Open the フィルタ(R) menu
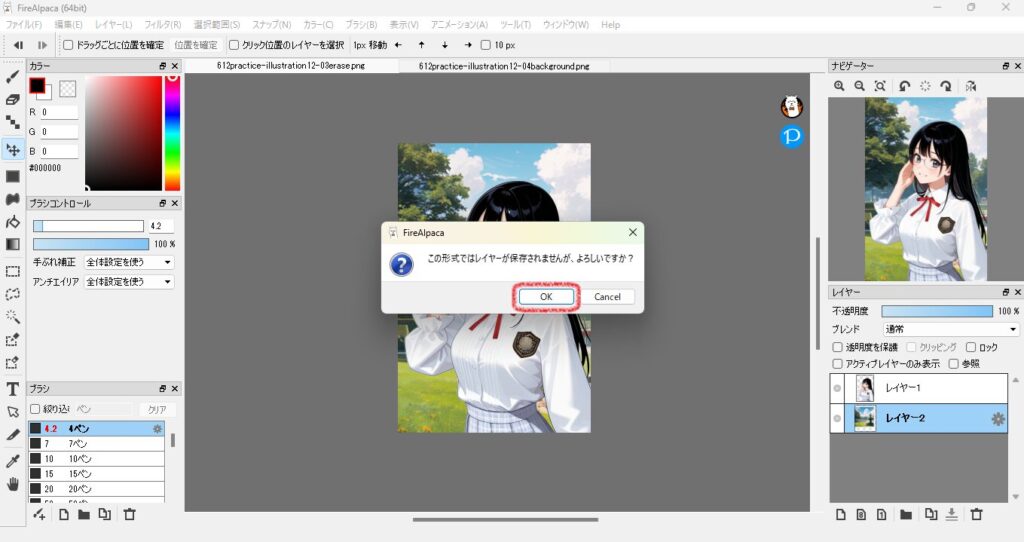1024x542 pixels. [162, 24]
